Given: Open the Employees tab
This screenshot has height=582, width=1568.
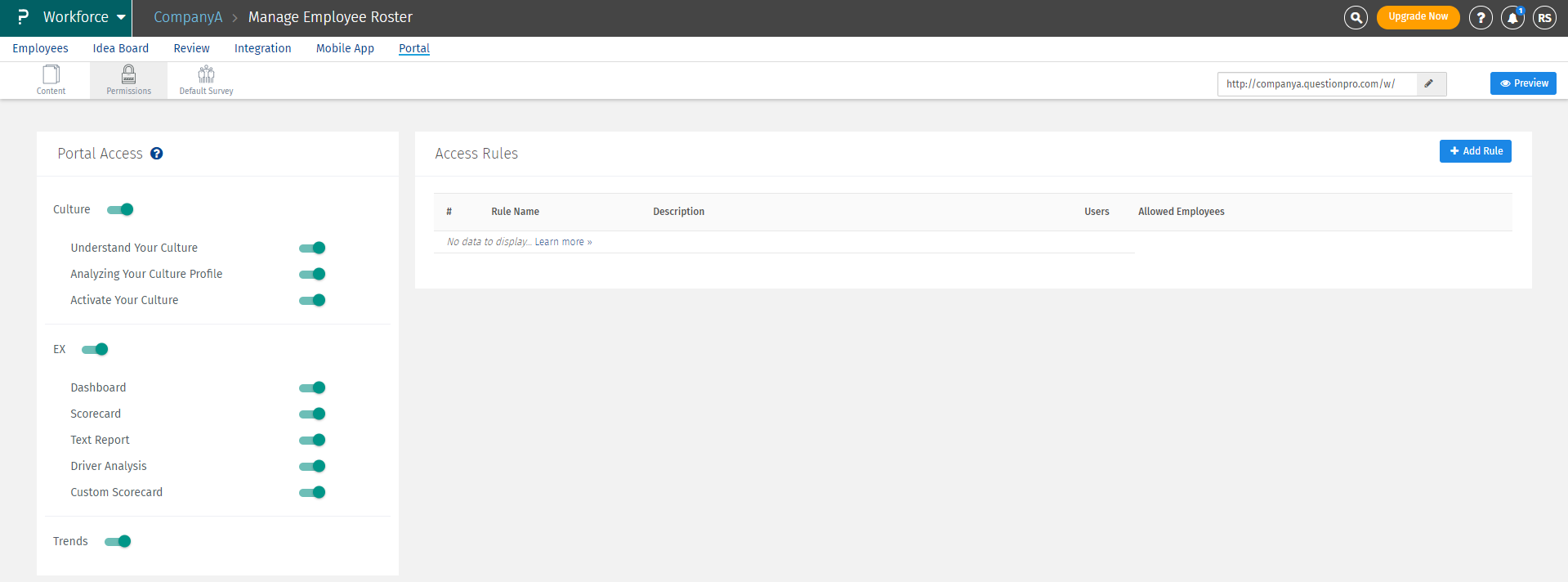Looking at the screenshot, I should pos(40,48).
